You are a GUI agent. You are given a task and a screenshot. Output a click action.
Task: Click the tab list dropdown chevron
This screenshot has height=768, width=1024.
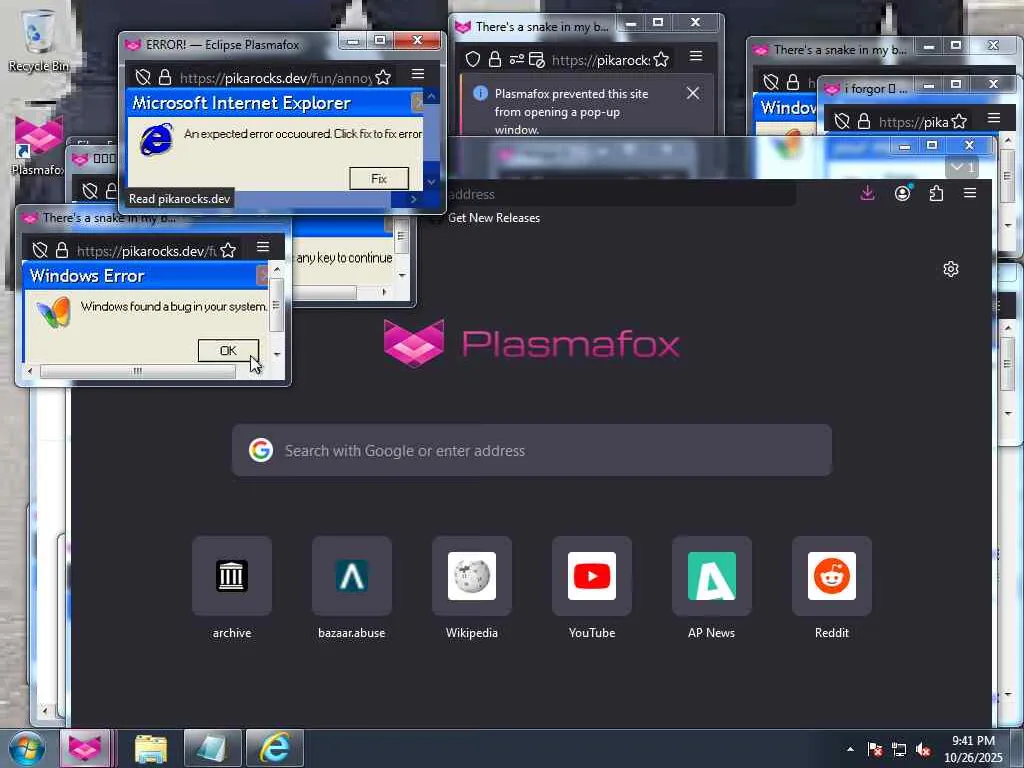click(962, 167)
